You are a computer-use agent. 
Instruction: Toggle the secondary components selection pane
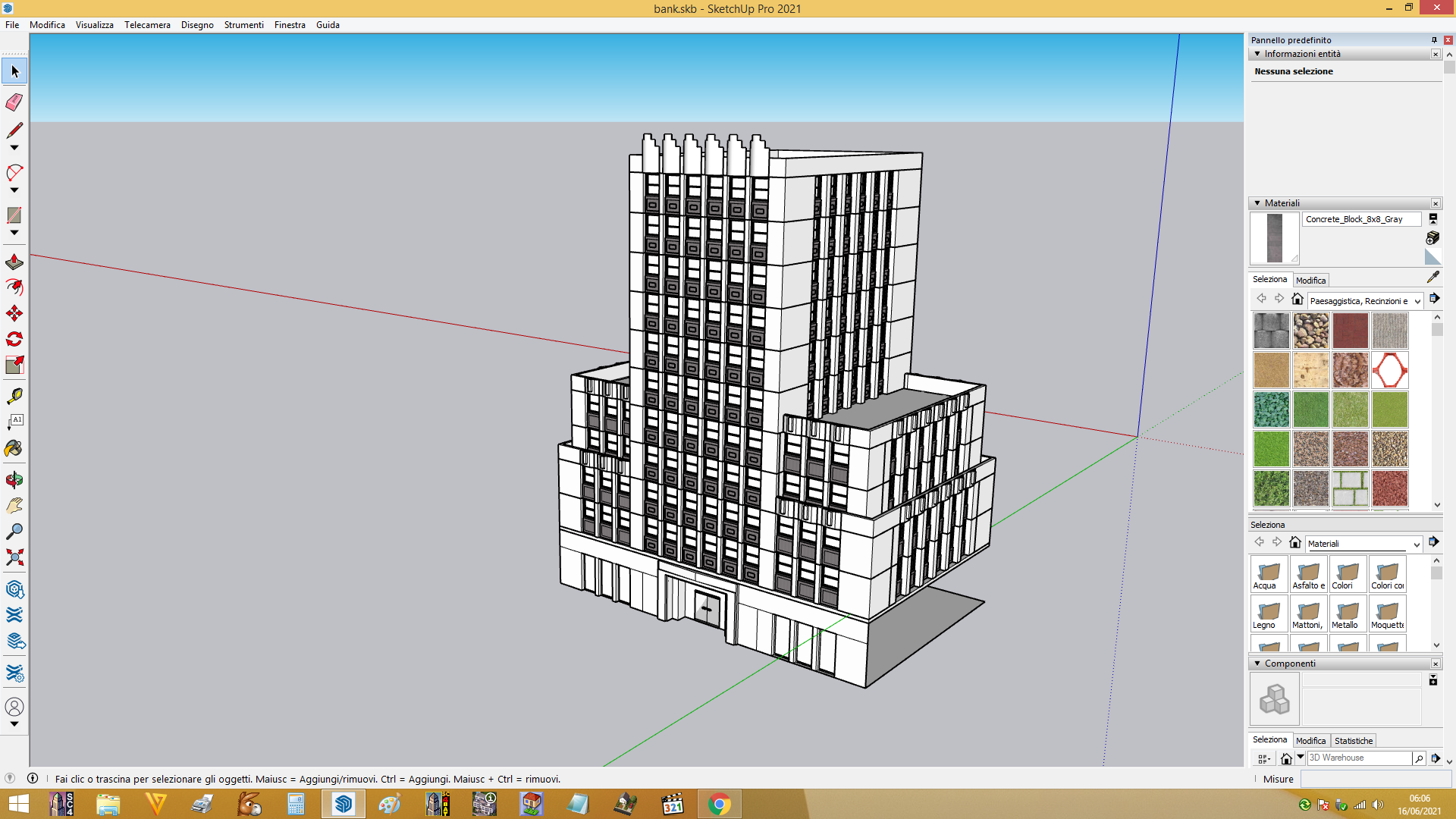pos(1433,680)
